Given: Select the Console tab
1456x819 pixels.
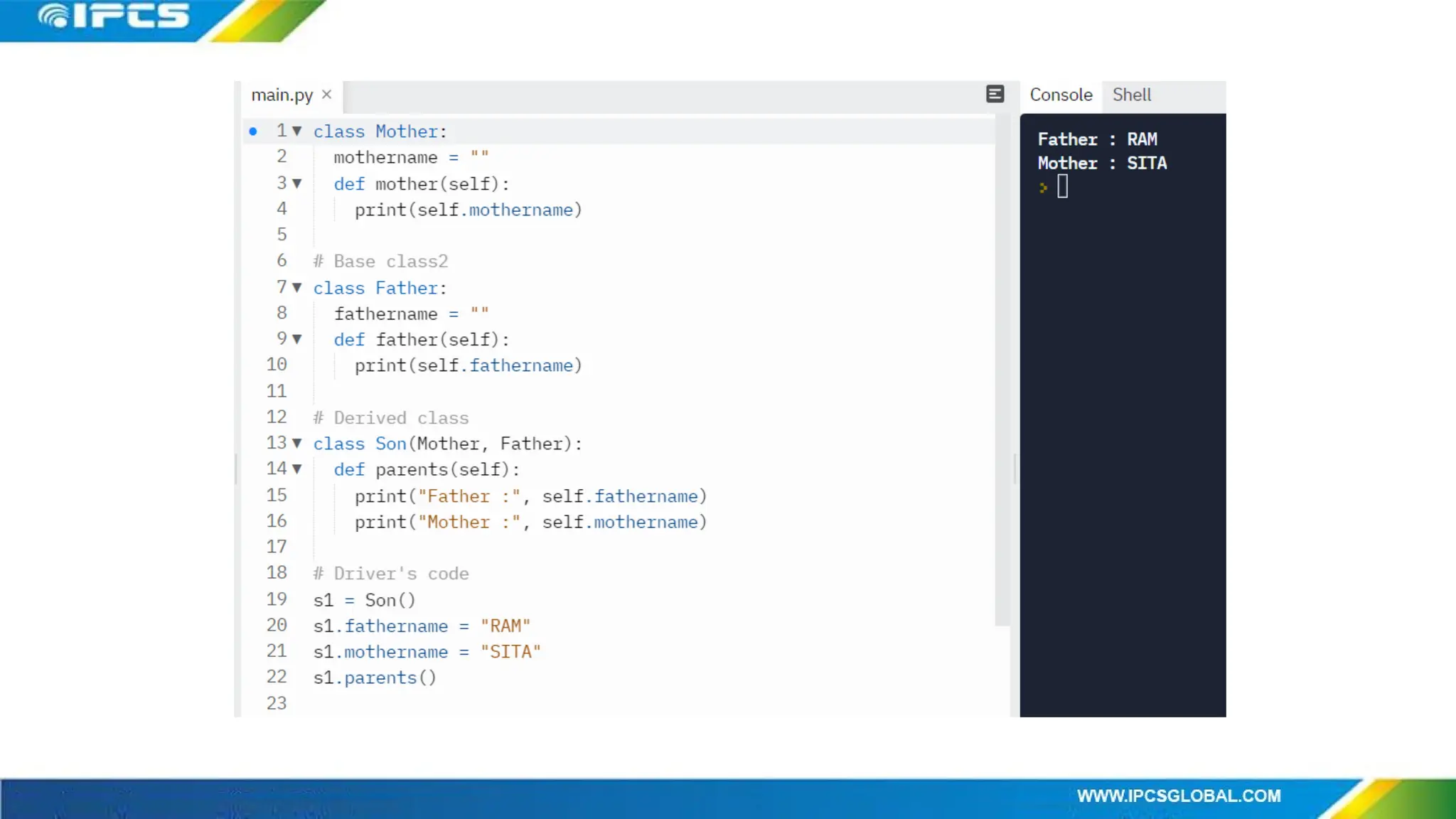Looking at the screenshot, I should click(x=1061, y=95).
